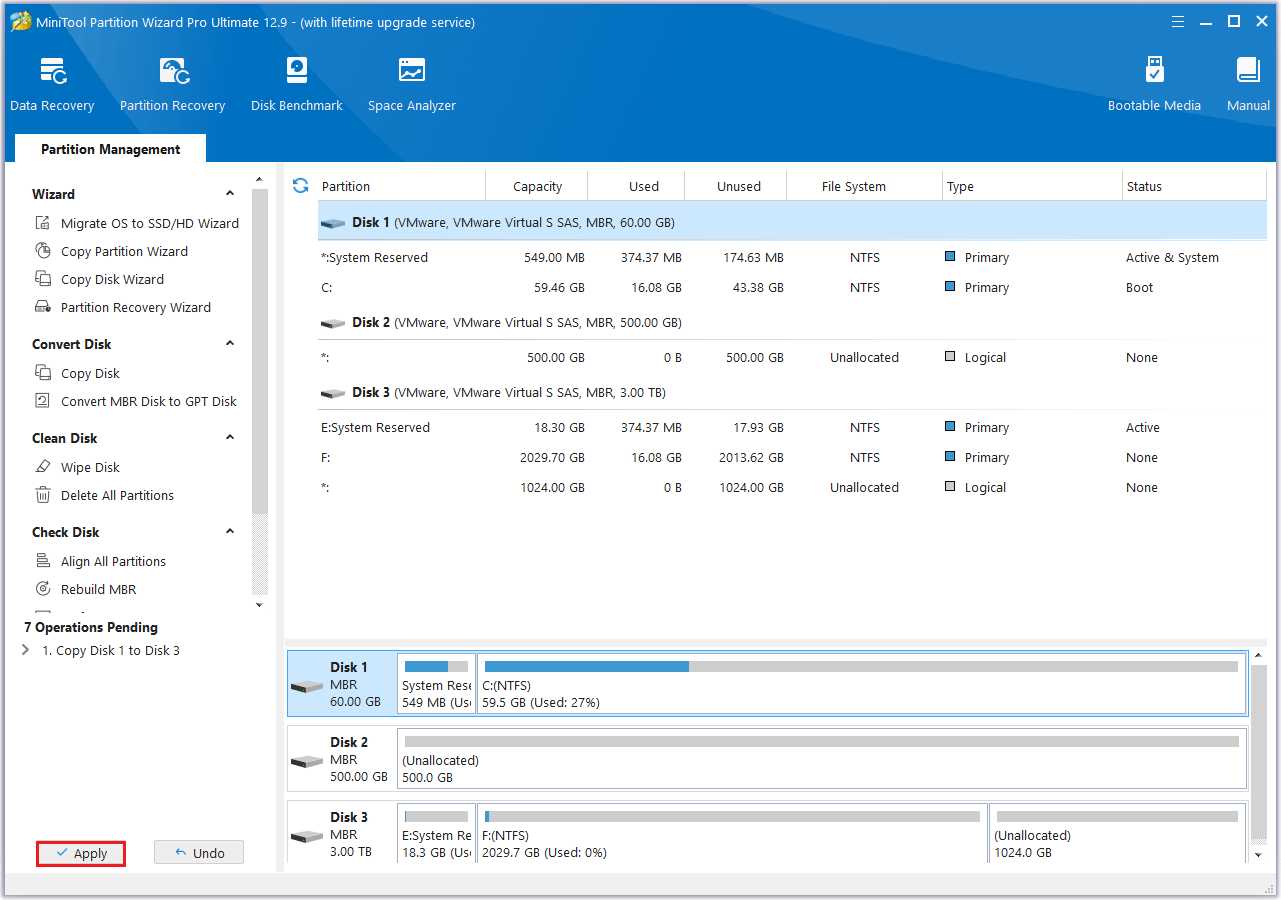This screenshot has width=1281, height=900.
Task: Click the Logical type swatch in Disk 2's unallocated row
Action: click(950, 357)
